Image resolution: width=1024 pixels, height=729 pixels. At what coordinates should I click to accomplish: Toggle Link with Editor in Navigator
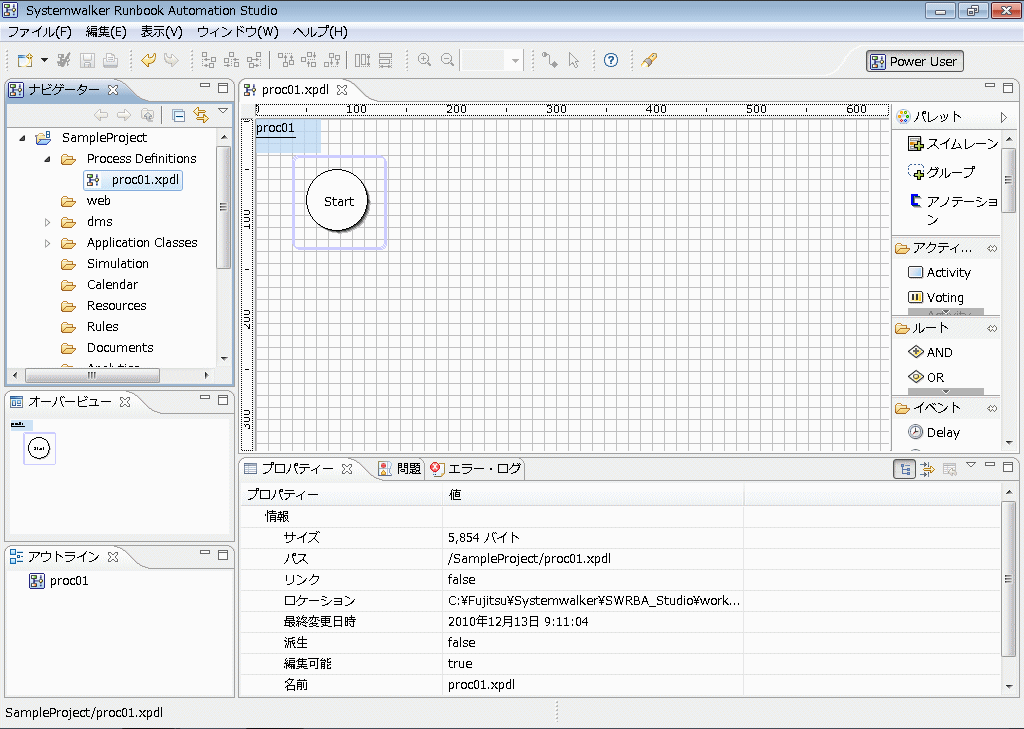(200, 116)
